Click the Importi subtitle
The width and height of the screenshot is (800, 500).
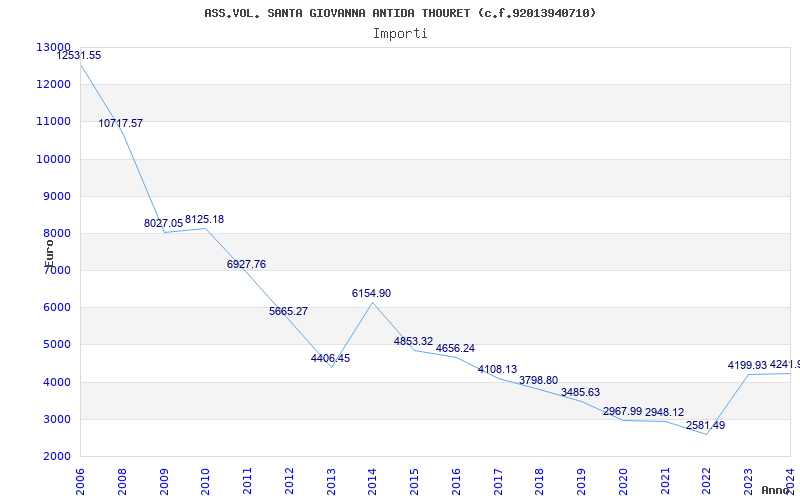[x=400, y=34]
